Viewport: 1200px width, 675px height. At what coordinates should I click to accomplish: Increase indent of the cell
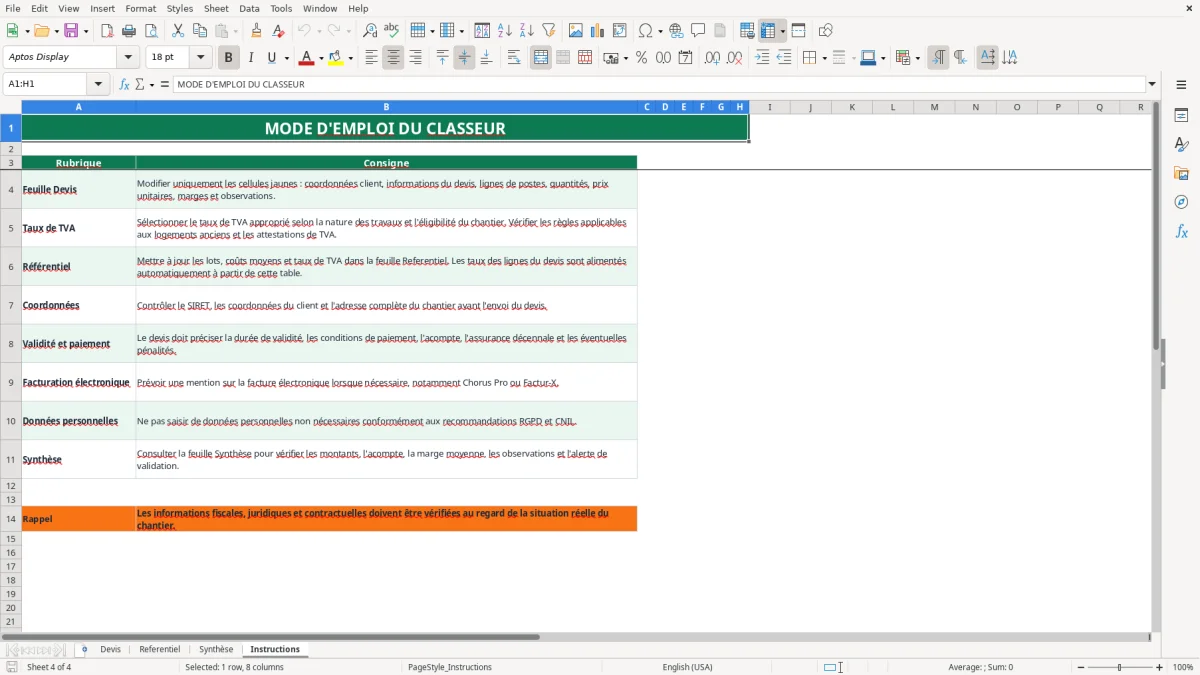coord(762,58)
